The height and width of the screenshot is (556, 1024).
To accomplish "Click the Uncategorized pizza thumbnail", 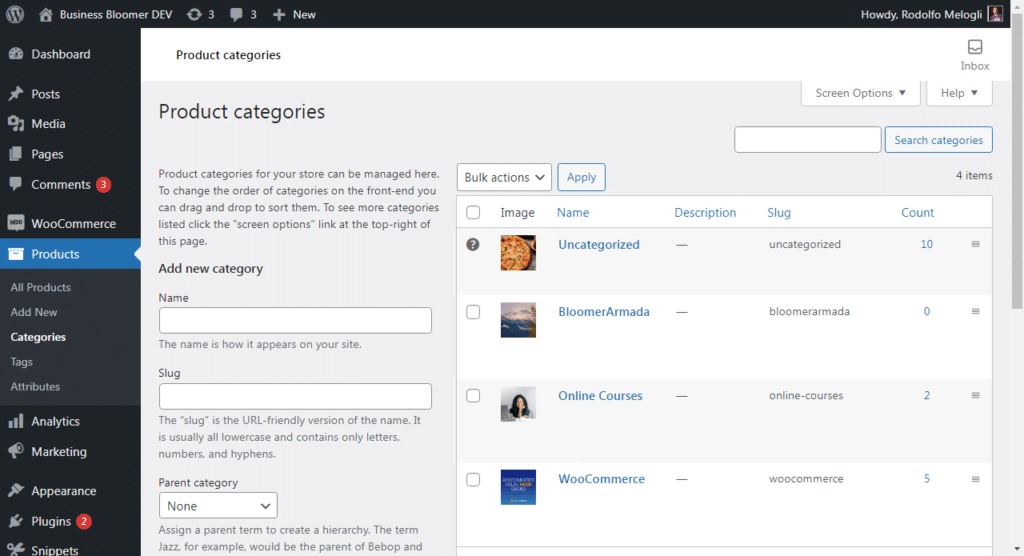I will (x=518, y=253).
